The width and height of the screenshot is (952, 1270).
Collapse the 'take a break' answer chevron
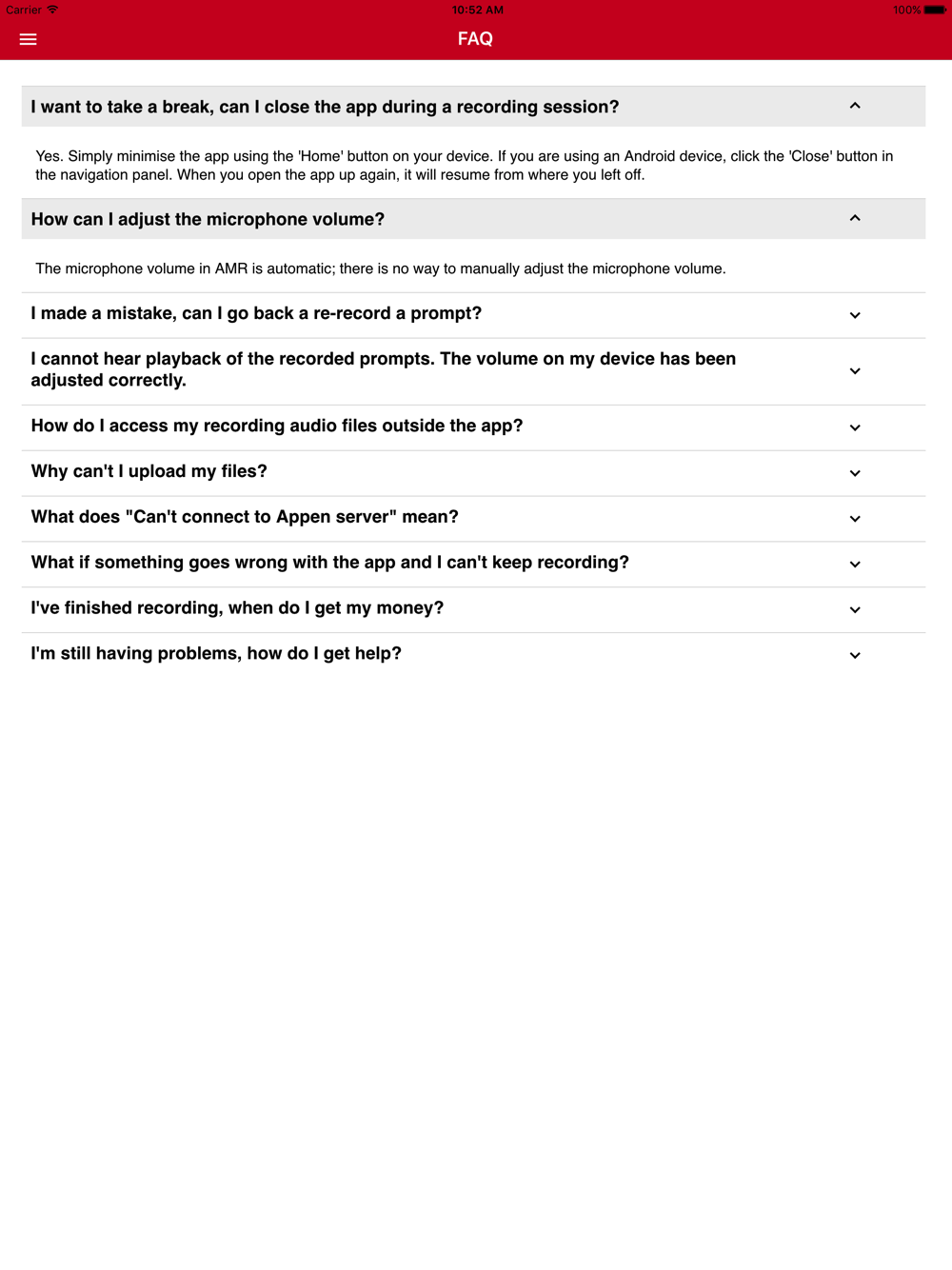[x=855, y=106]
